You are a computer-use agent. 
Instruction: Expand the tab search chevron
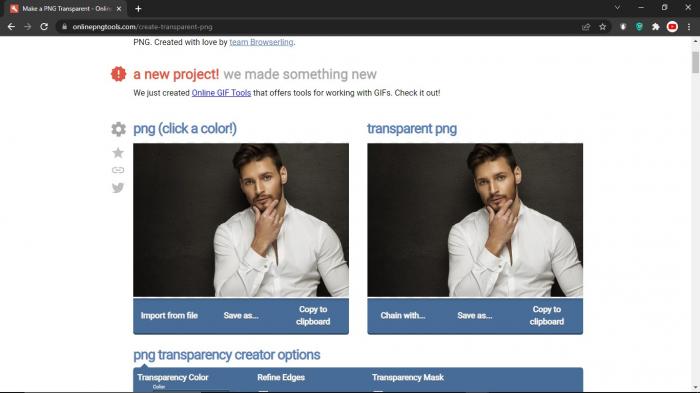pos(617,8)
